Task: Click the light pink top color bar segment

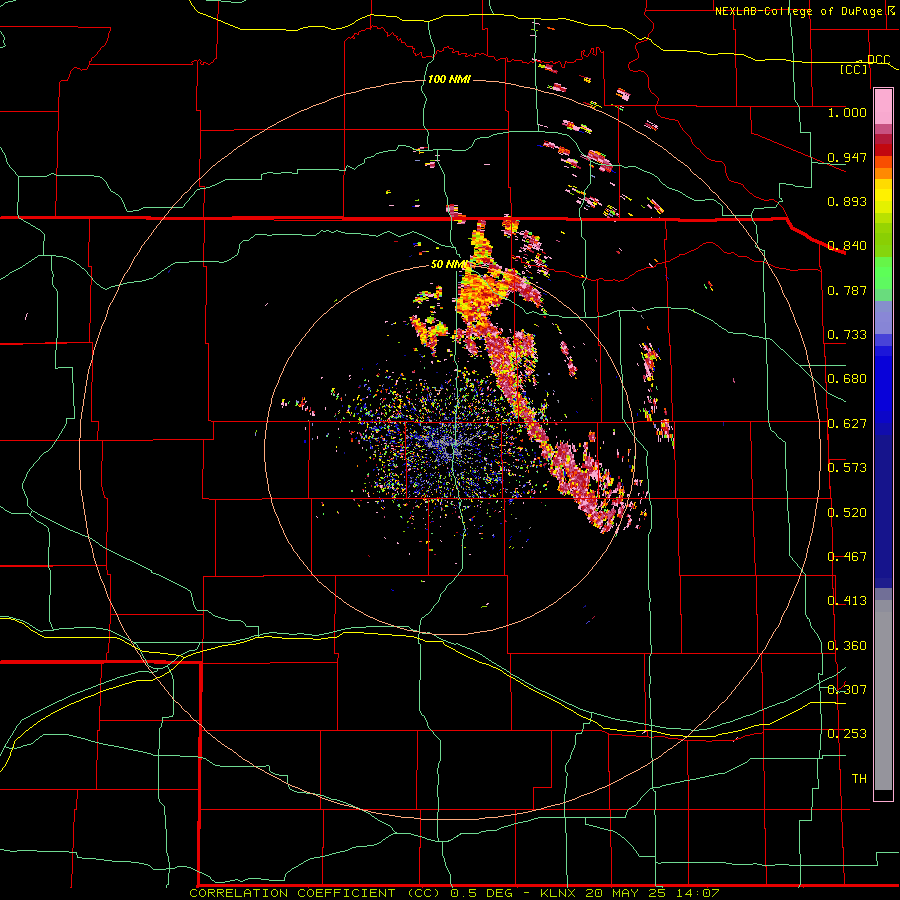Action: pos(883,107)
